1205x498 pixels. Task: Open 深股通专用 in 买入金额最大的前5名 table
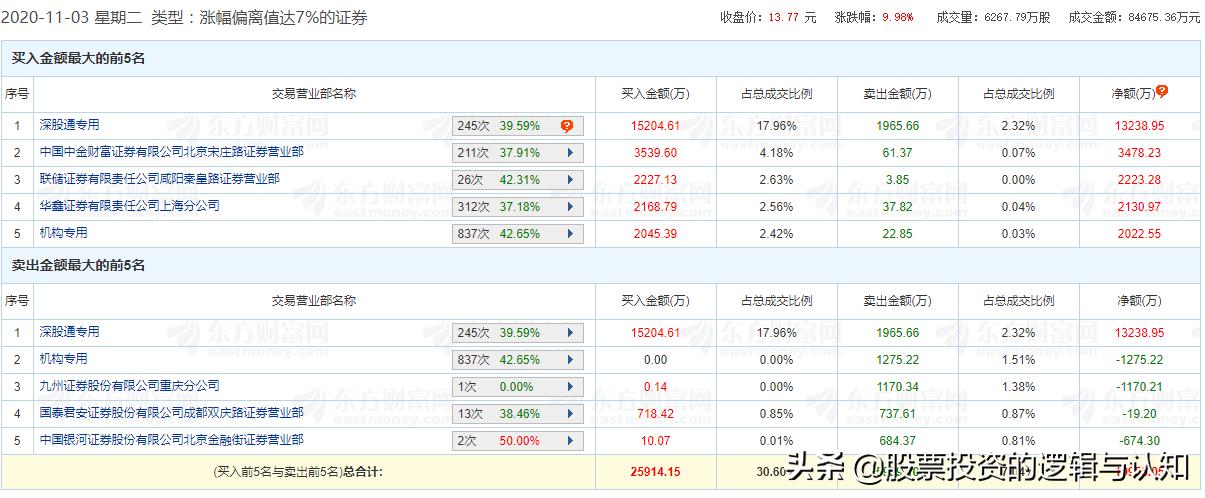click(70, 125)
